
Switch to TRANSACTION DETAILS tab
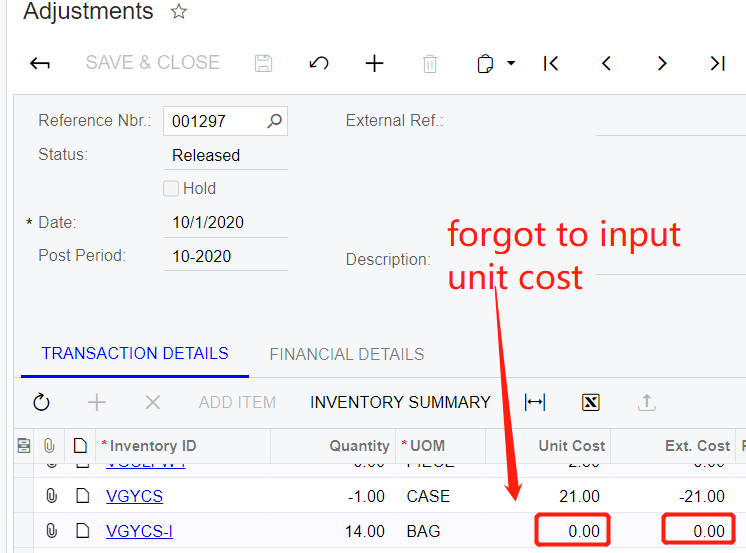pos(135,354)
